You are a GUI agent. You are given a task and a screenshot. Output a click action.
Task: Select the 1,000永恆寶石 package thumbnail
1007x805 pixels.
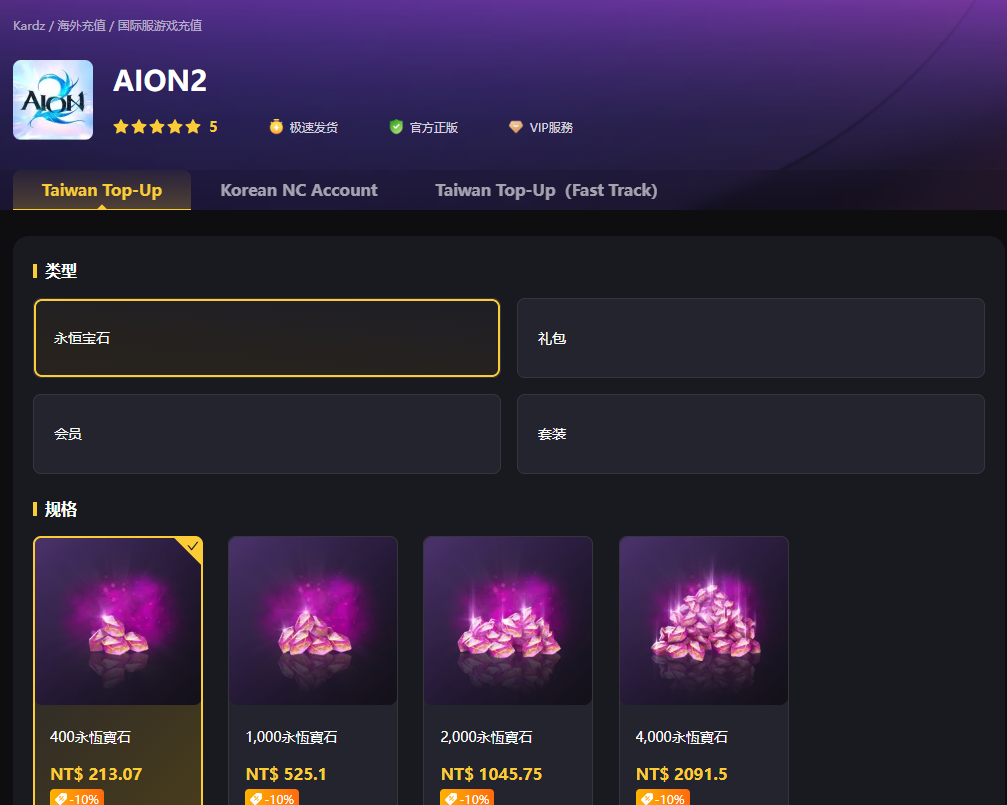[313, 621]
